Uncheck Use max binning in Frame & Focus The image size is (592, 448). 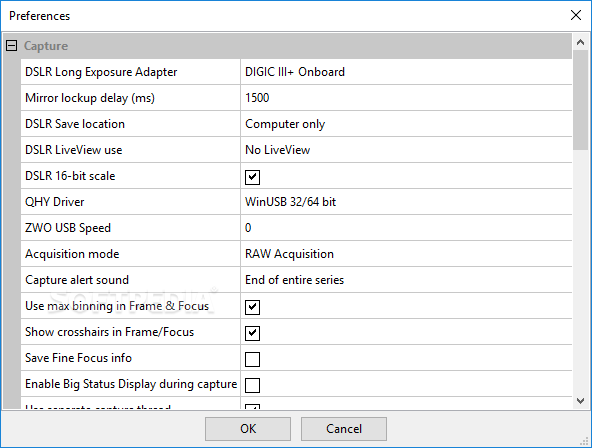(252, 307)
